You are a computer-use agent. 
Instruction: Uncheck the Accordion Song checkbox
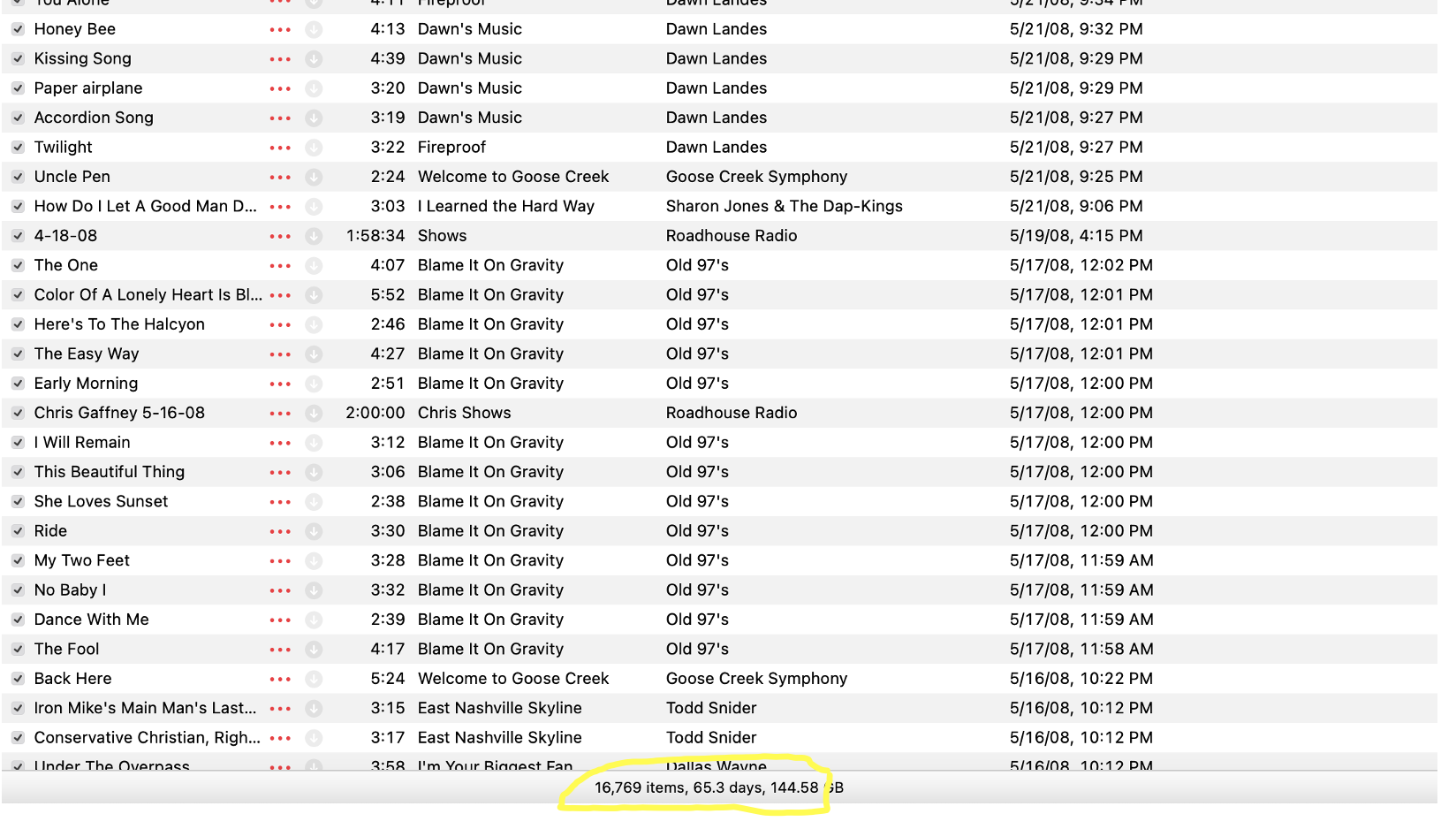[x=18, y=118]
